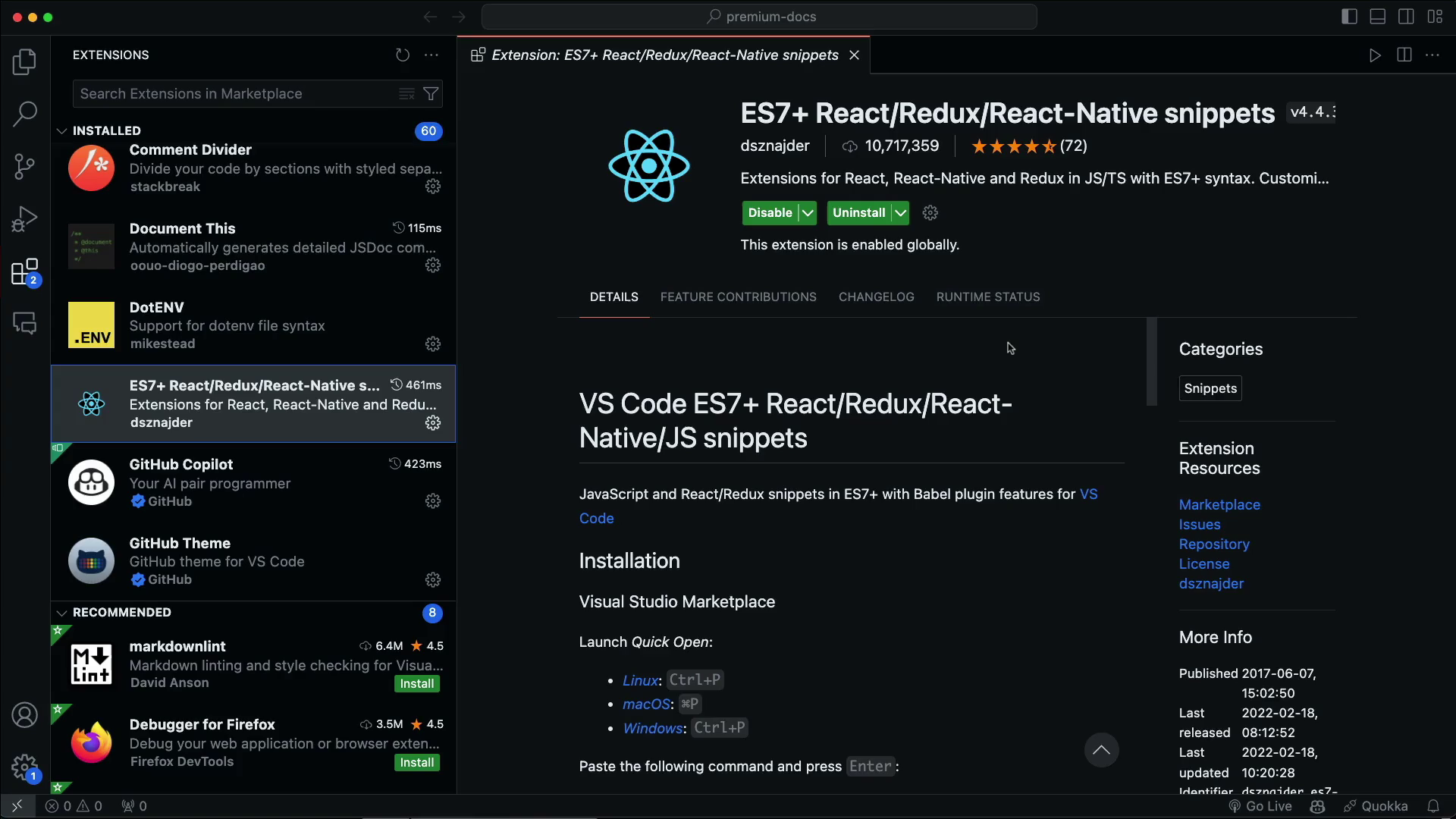
Task: Collapse the INSTALLED extensions section
Action: coord(62,130)
